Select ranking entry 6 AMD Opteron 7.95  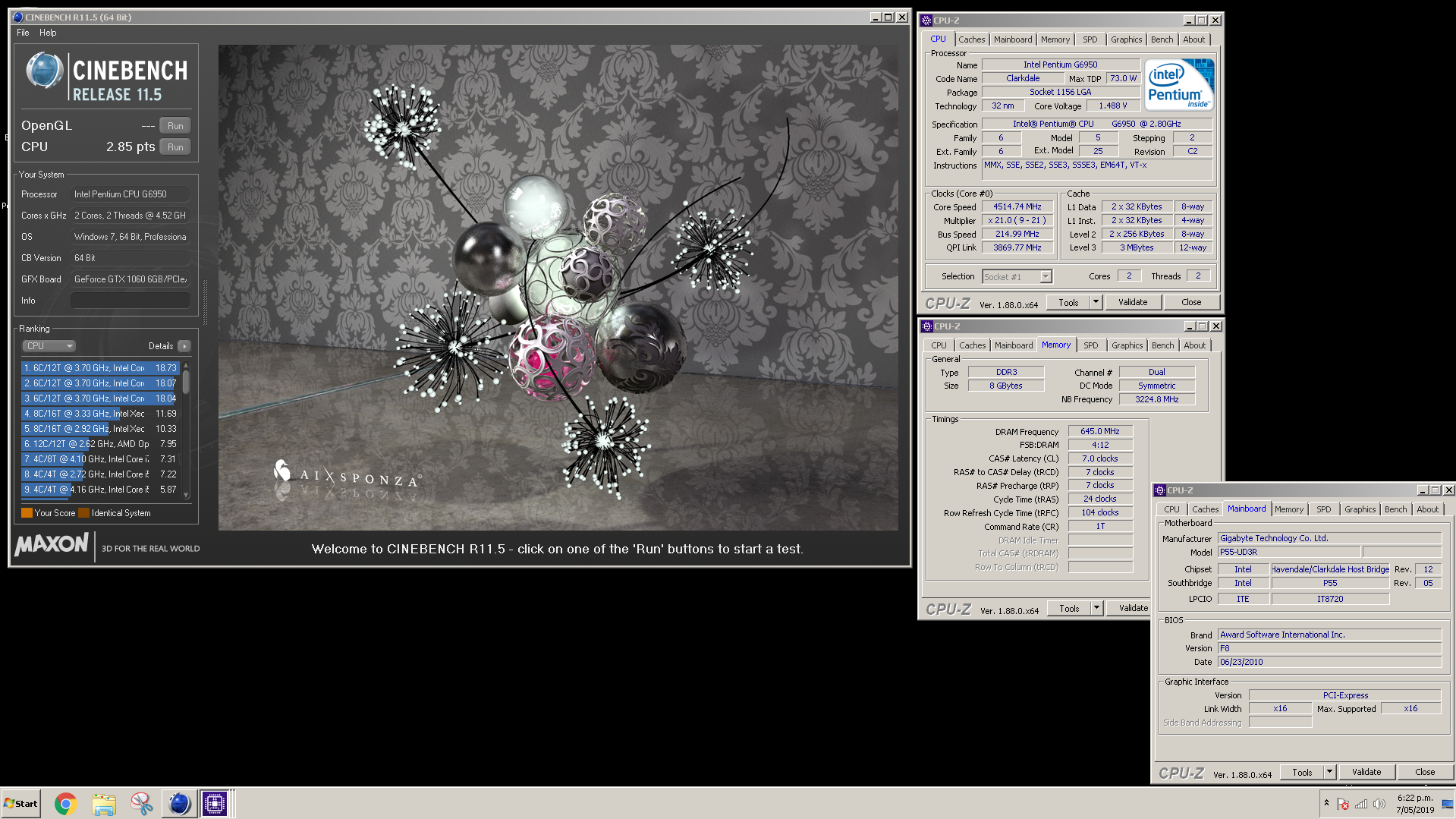[100, 444]
